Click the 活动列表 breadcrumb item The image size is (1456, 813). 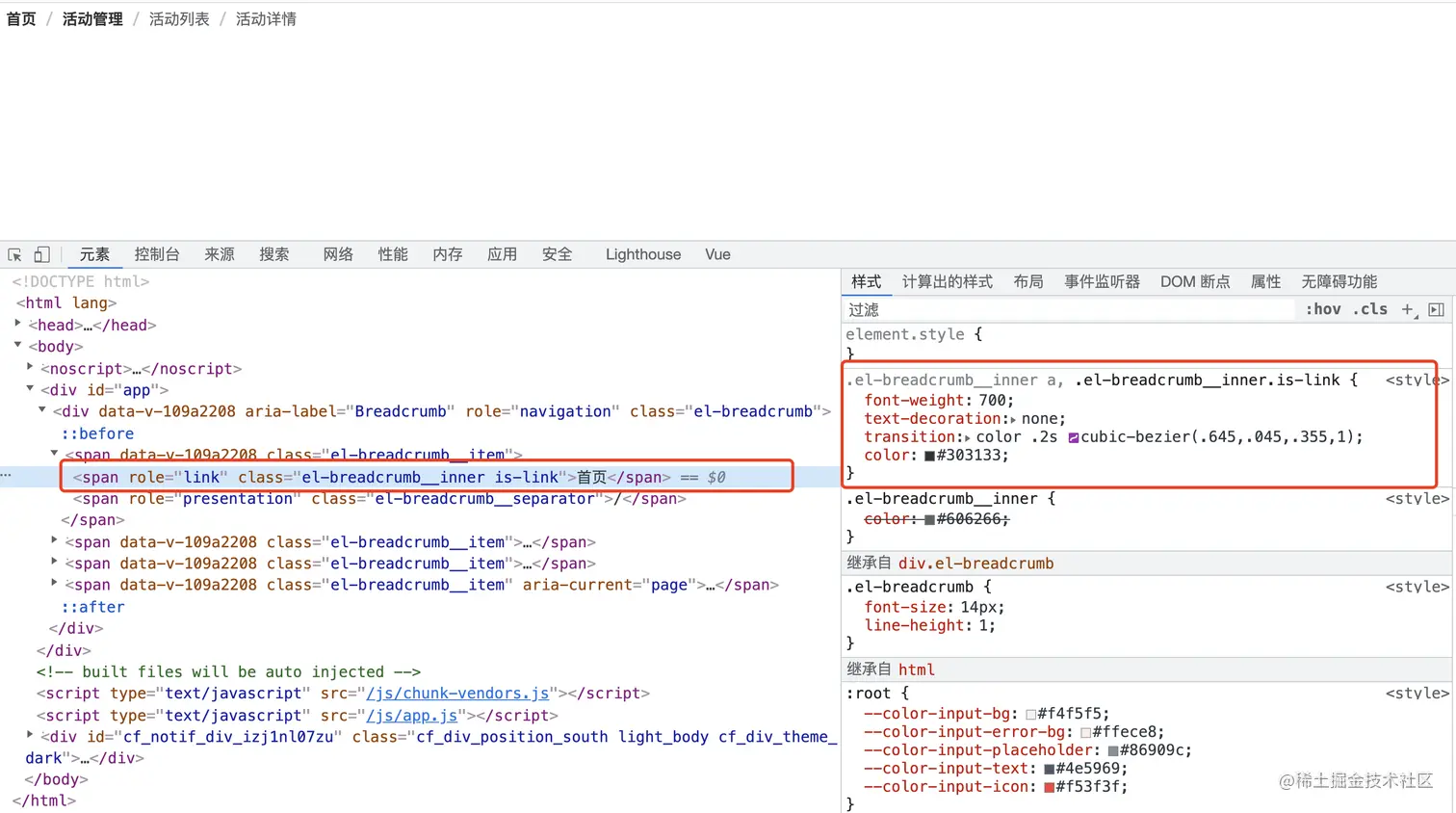(179, 19)
